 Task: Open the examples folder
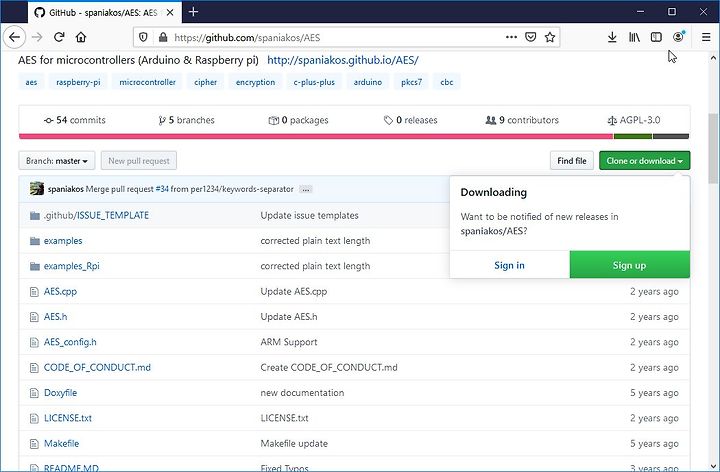tap(63, 241)
